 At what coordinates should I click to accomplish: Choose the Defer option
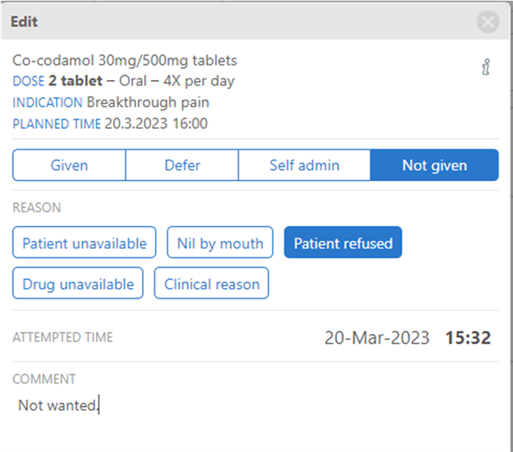point(182,165)
